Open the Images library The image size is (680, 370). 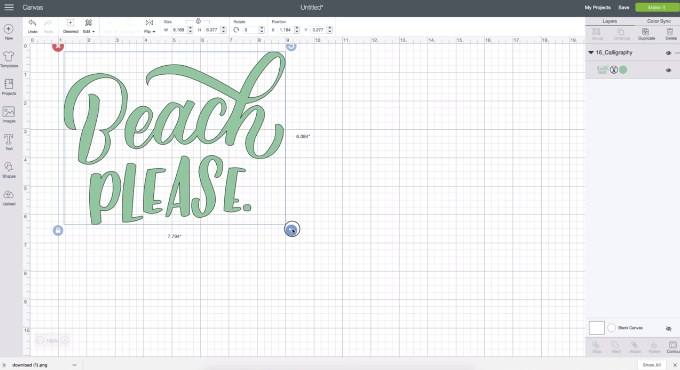(x=9, y=115)
